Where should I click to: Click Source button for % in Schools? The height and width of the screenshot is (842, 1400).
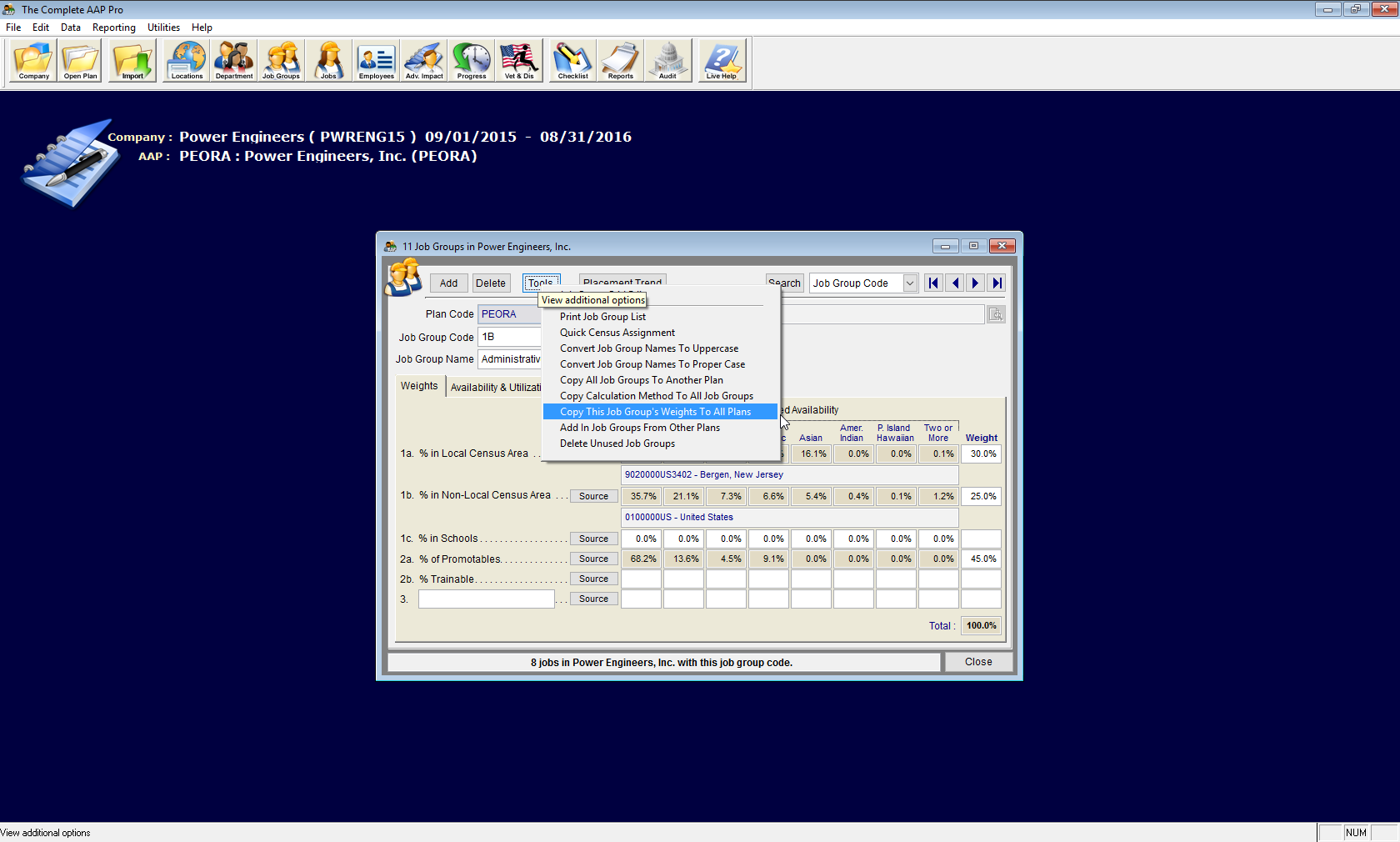[594, 539]
